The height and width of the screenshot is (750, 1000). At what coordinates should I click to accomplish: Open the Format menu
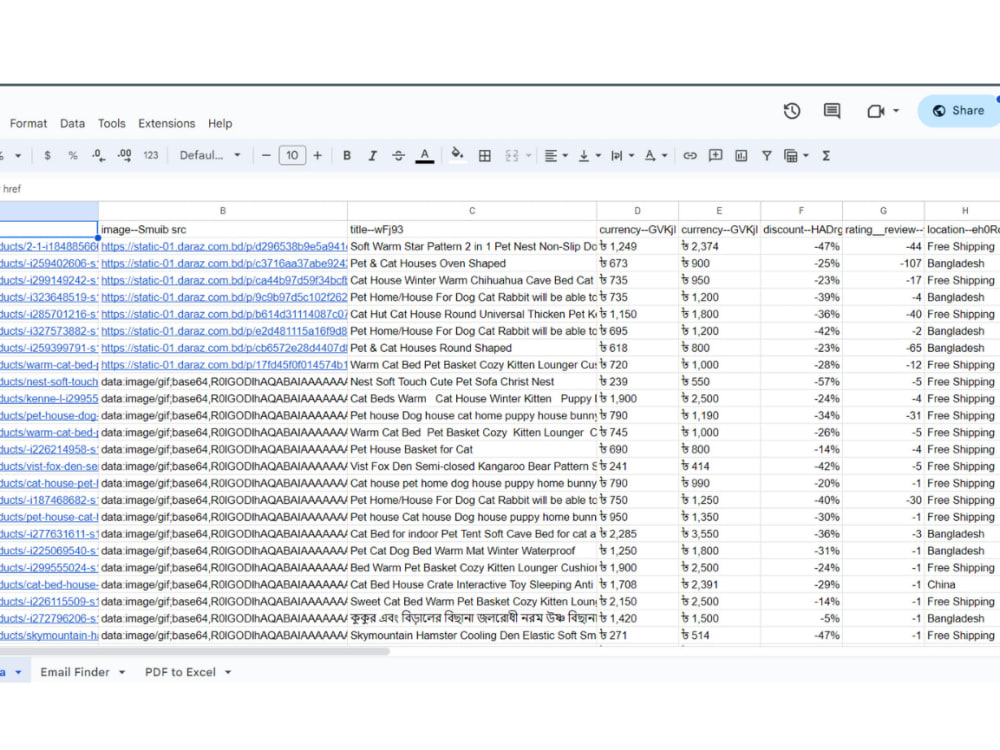(x=28, y=123)
